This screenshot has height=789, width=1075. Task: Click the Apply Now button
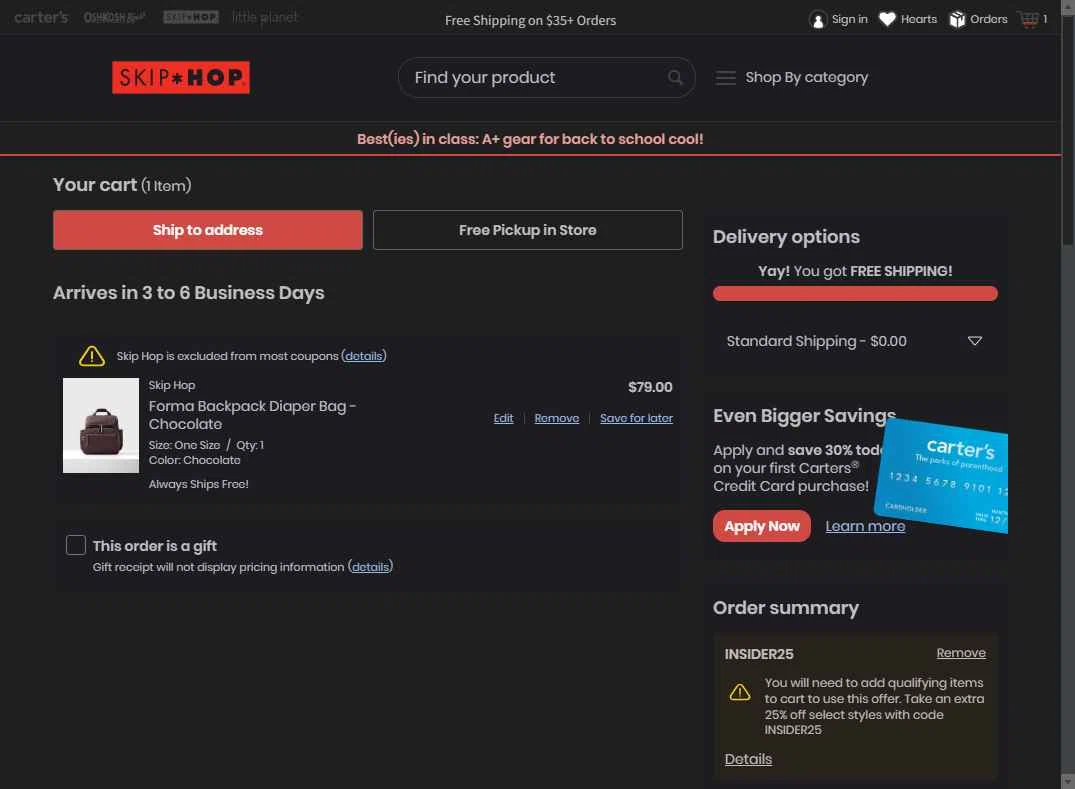click(x=762, y=526)
